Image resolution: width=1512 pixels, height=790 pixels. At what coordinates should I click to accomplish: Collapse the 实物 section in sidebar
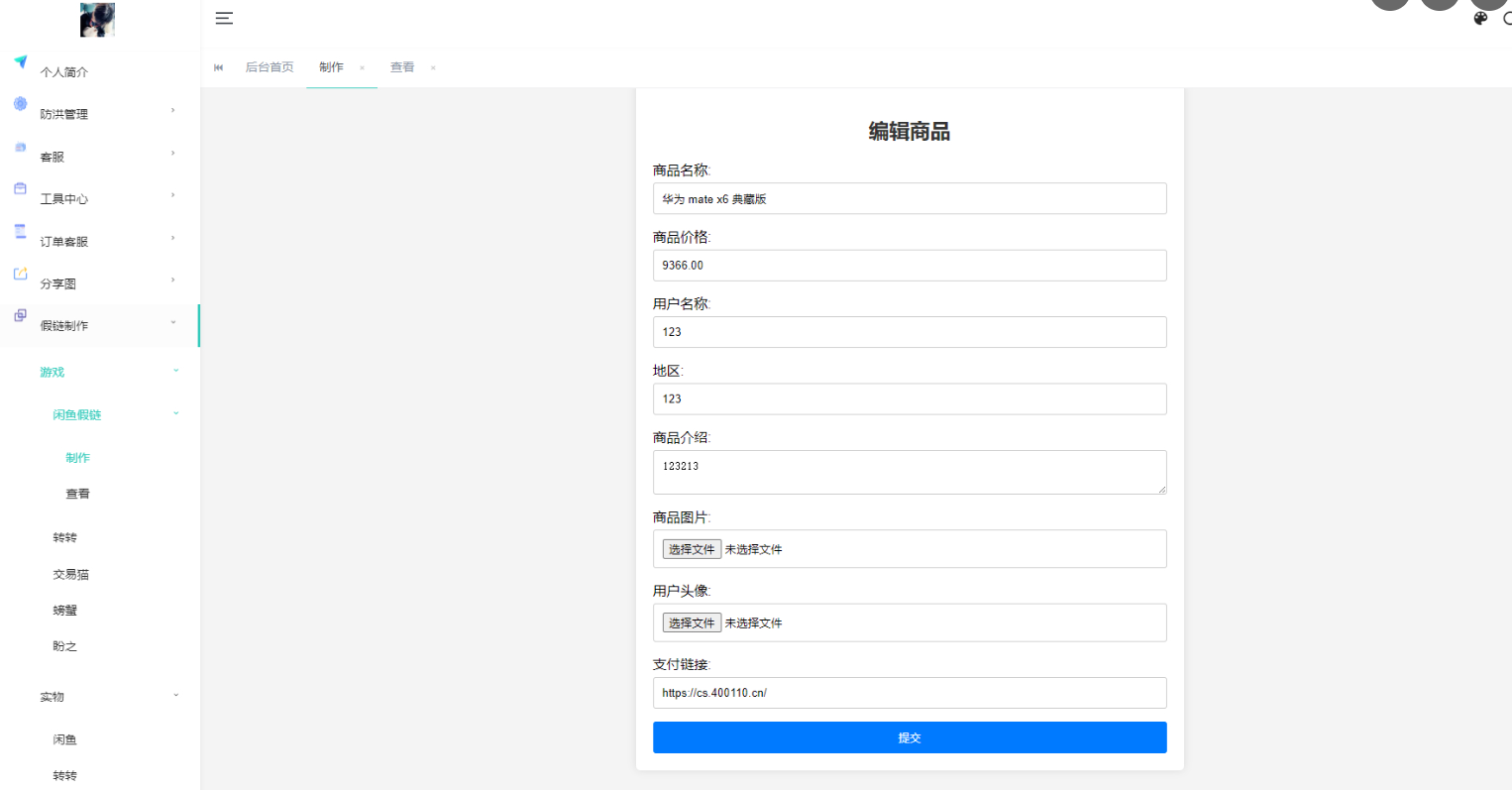tap(176, 696)
